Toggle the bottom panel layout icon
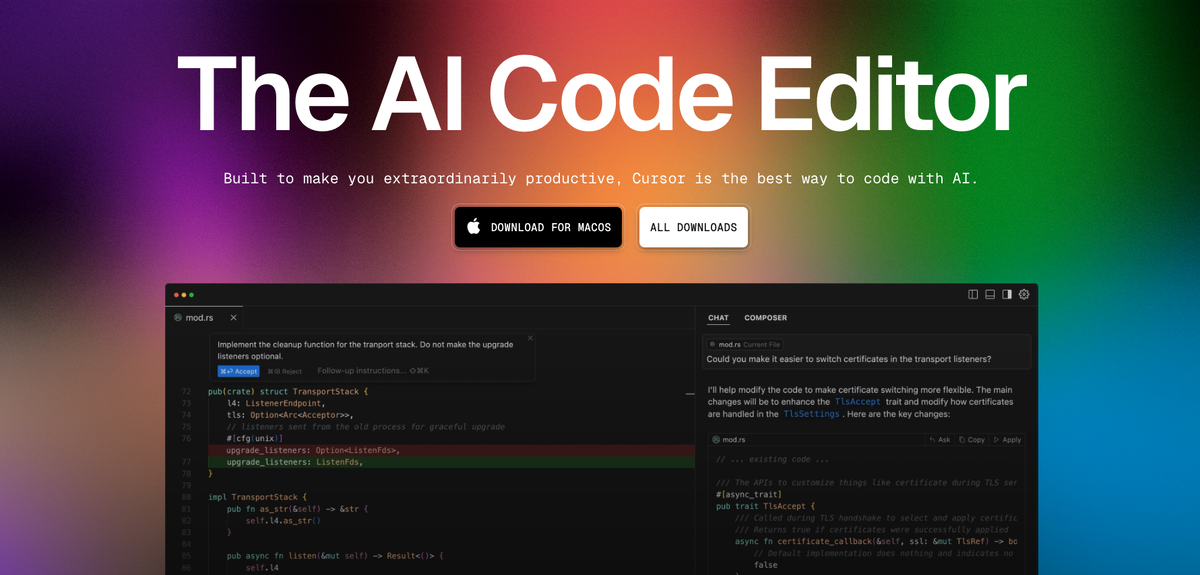Viewport: 1200px width, 575px height. [990, 294]
